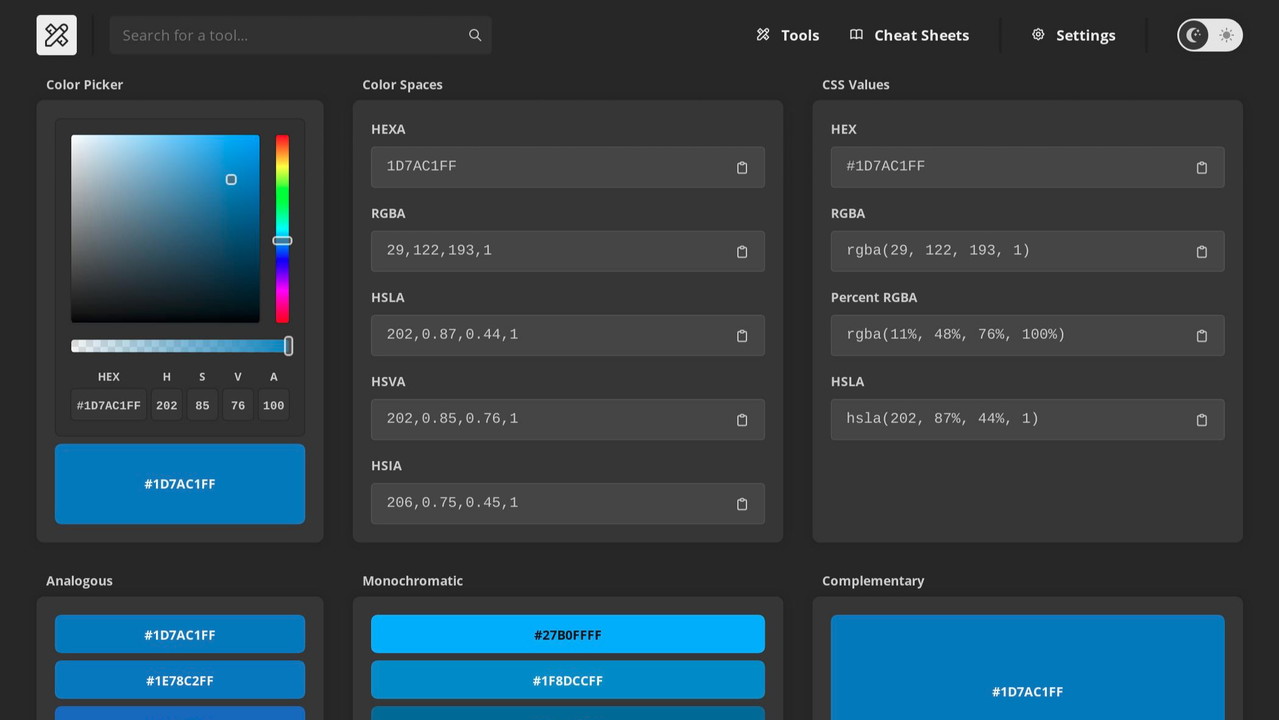Copy the RGBA color space value
The width and height of the screenshot is (1279, 720).
pos(741,252)
